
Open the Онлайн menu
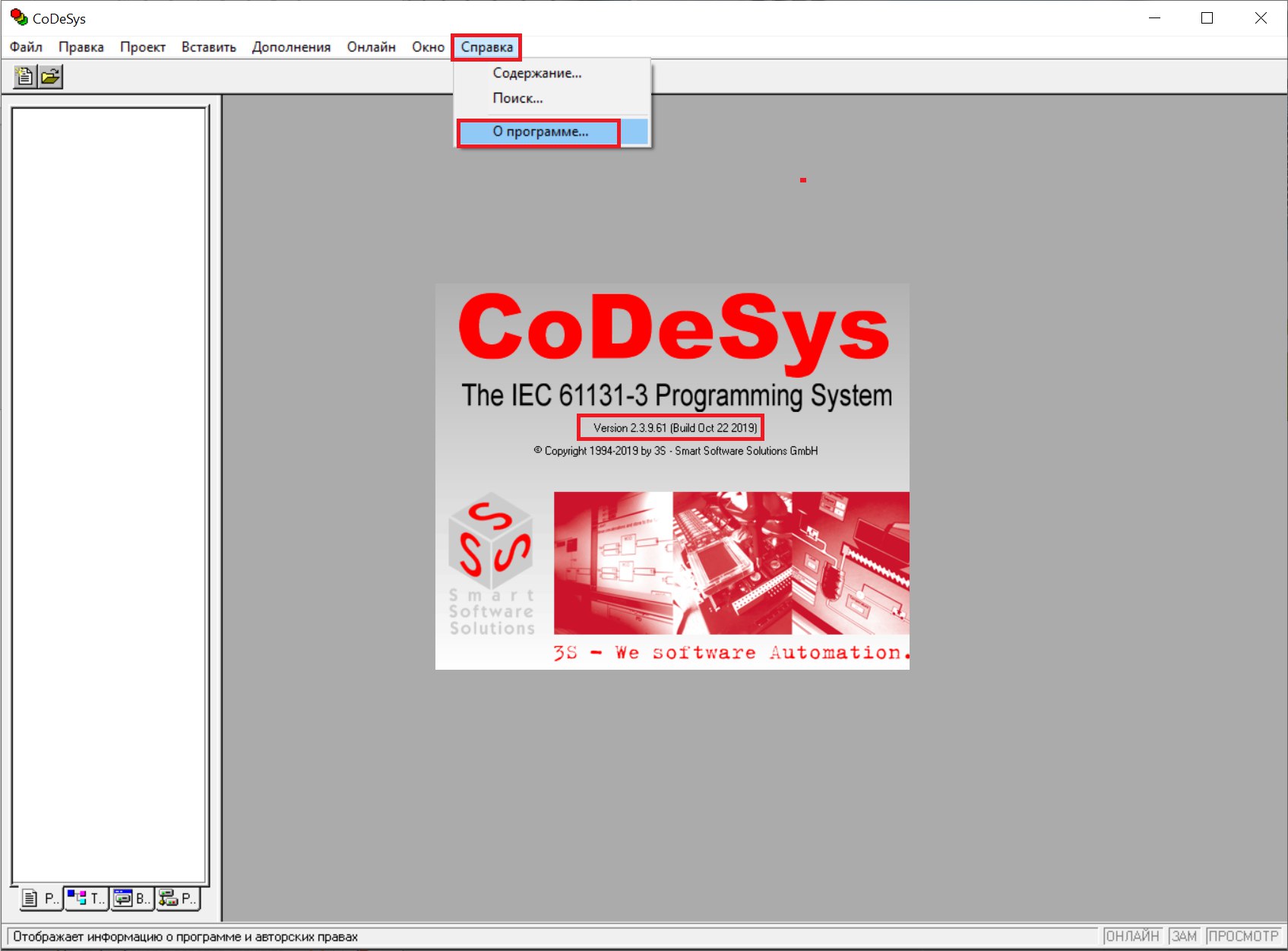click(372, 47)
